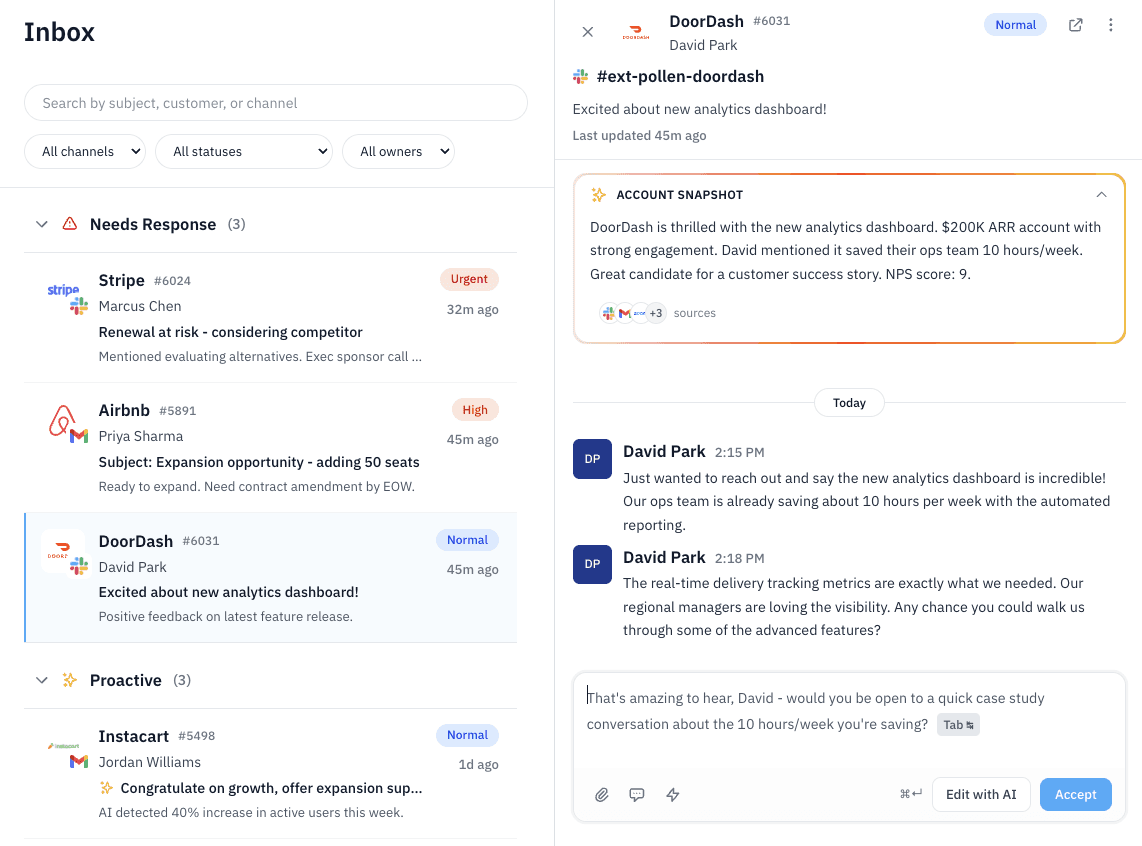Click 'Ready to expand. Need contract amendment' preview
The width and height of the screenshot is (1142, 846).
pos(256,486)
